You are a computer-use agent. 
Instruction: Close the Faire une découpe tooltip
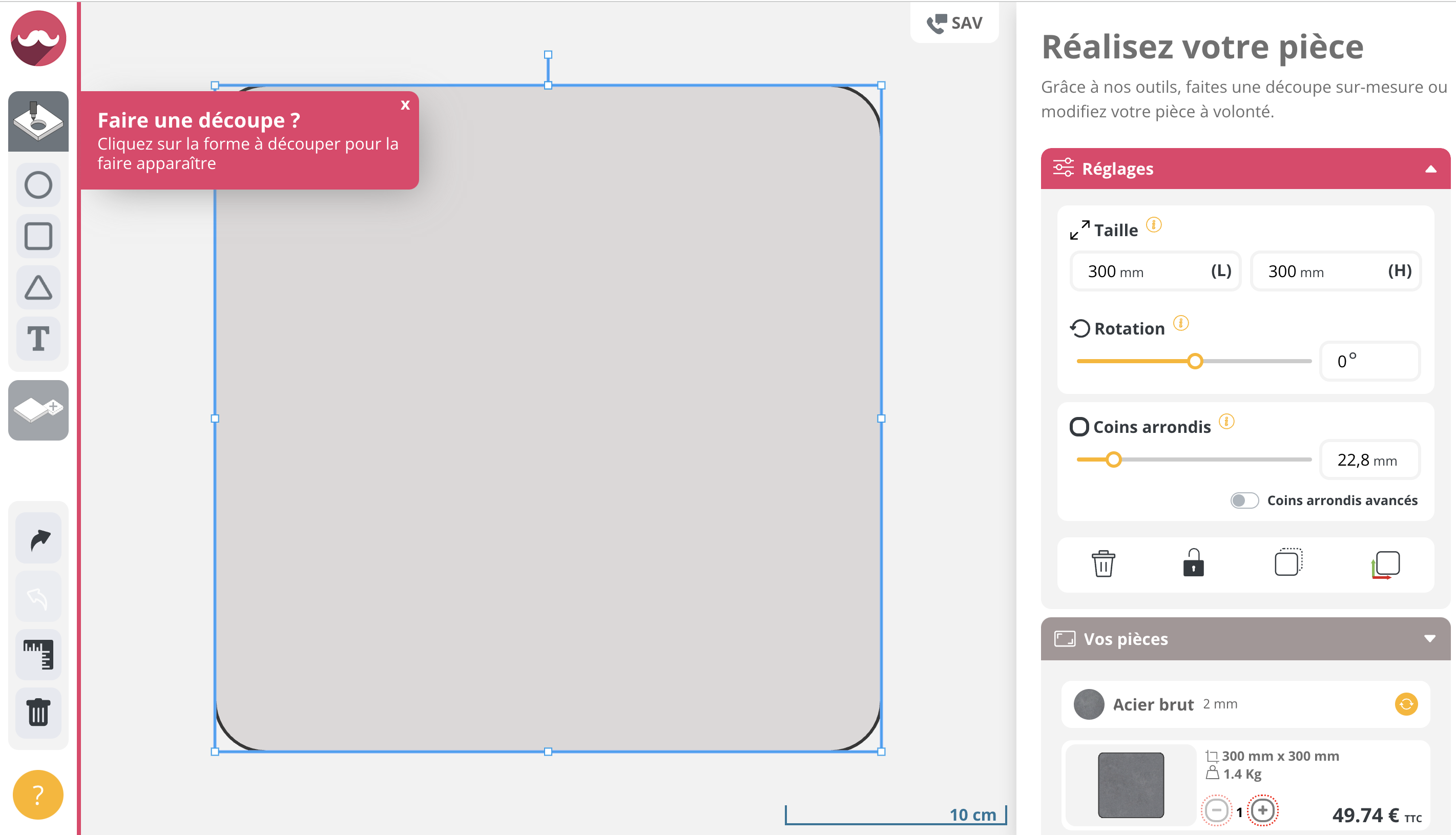pos(405,105)
